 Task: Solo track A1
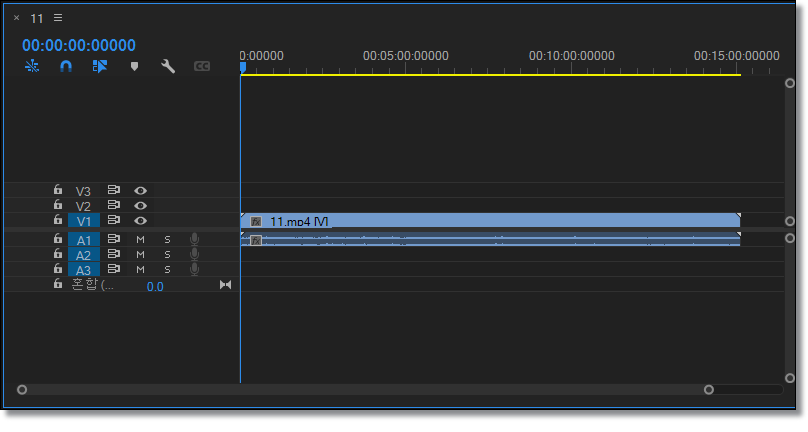(167, 240)
